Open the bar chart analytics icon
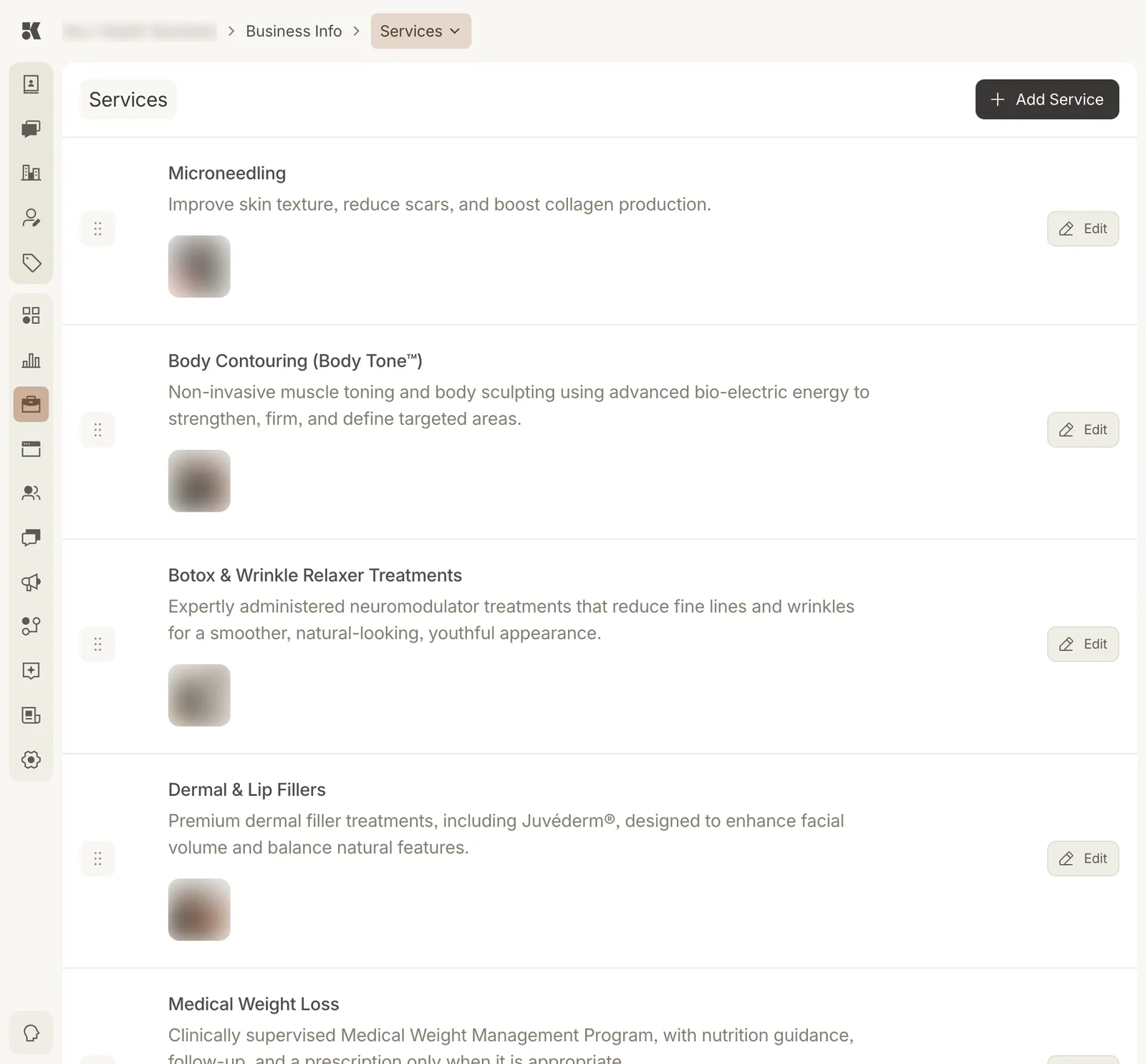Viewport: 1146px width, 1064px height. pyautogui.click(x=31, y=360)
